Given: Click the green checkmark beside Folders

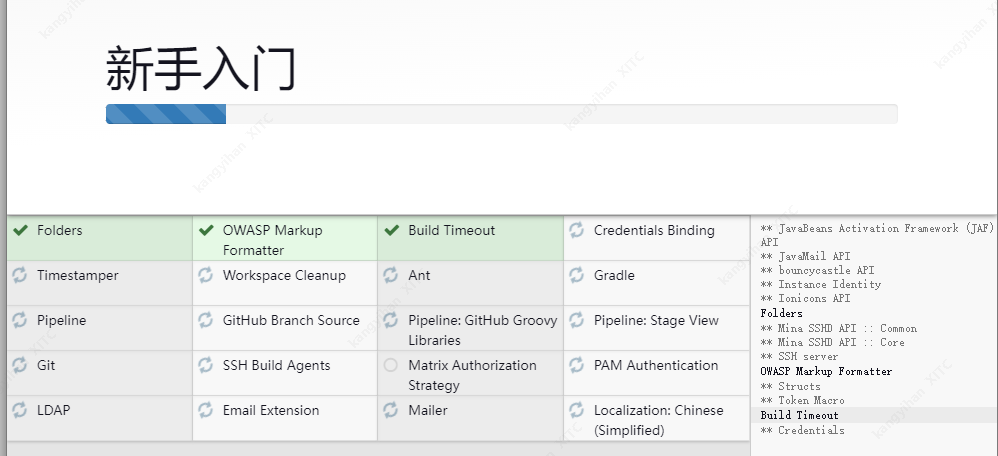Looking at the screenshot, I should point(20,231).
